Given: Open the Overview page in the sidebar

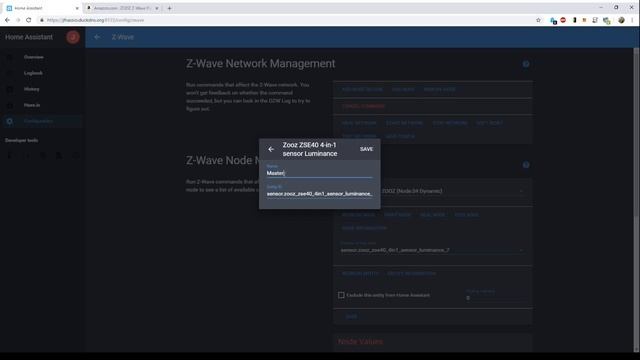Looking at the screenshot, I should click(33, 57).
